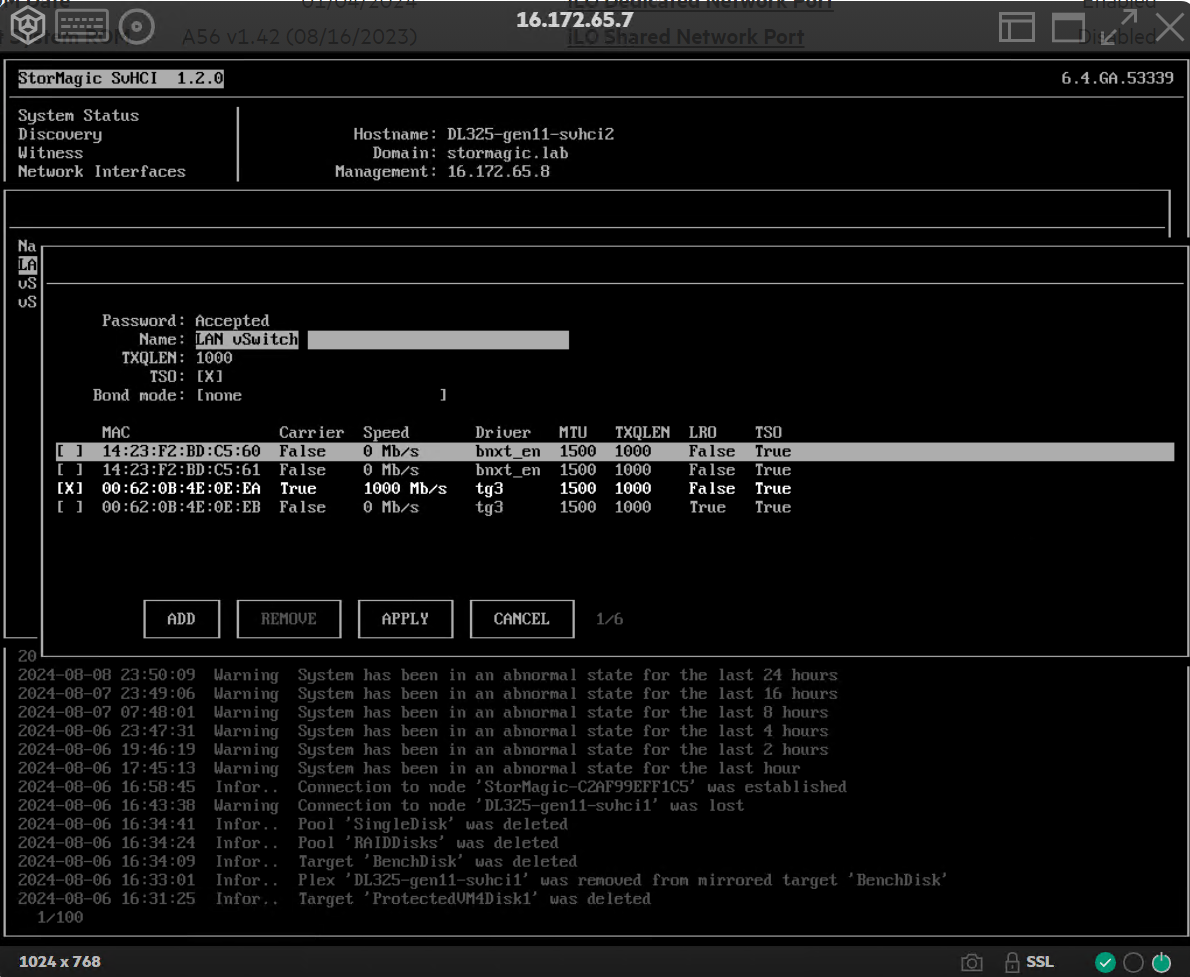Click the Password: Accepted status
1190x977 pixels.
click(185, 321)
